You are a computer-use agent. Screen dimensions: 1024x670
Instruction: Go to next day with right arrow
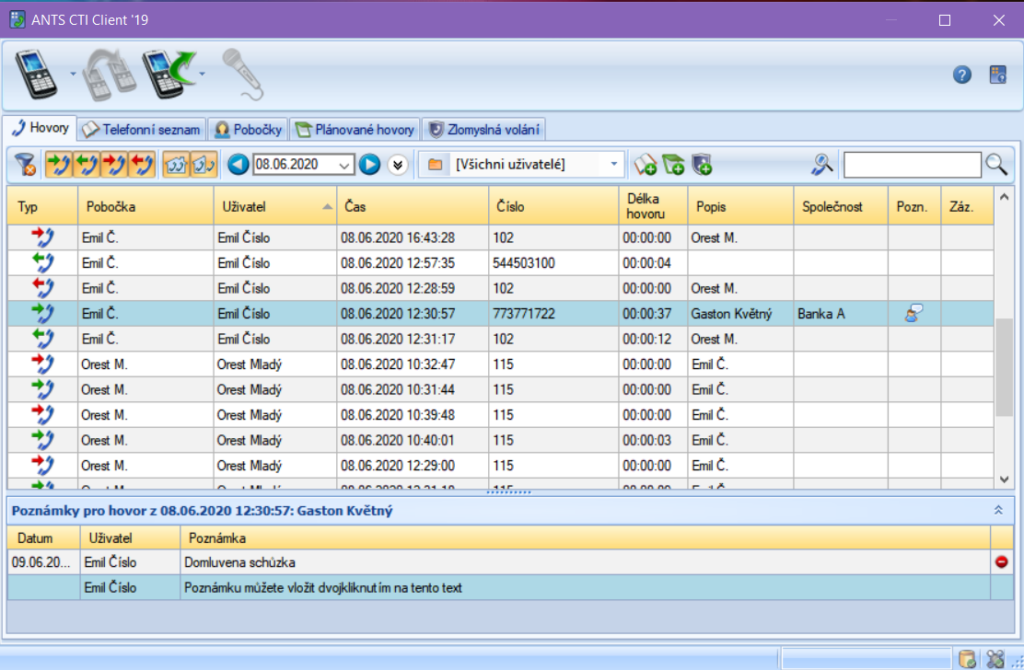coord(370,164)
